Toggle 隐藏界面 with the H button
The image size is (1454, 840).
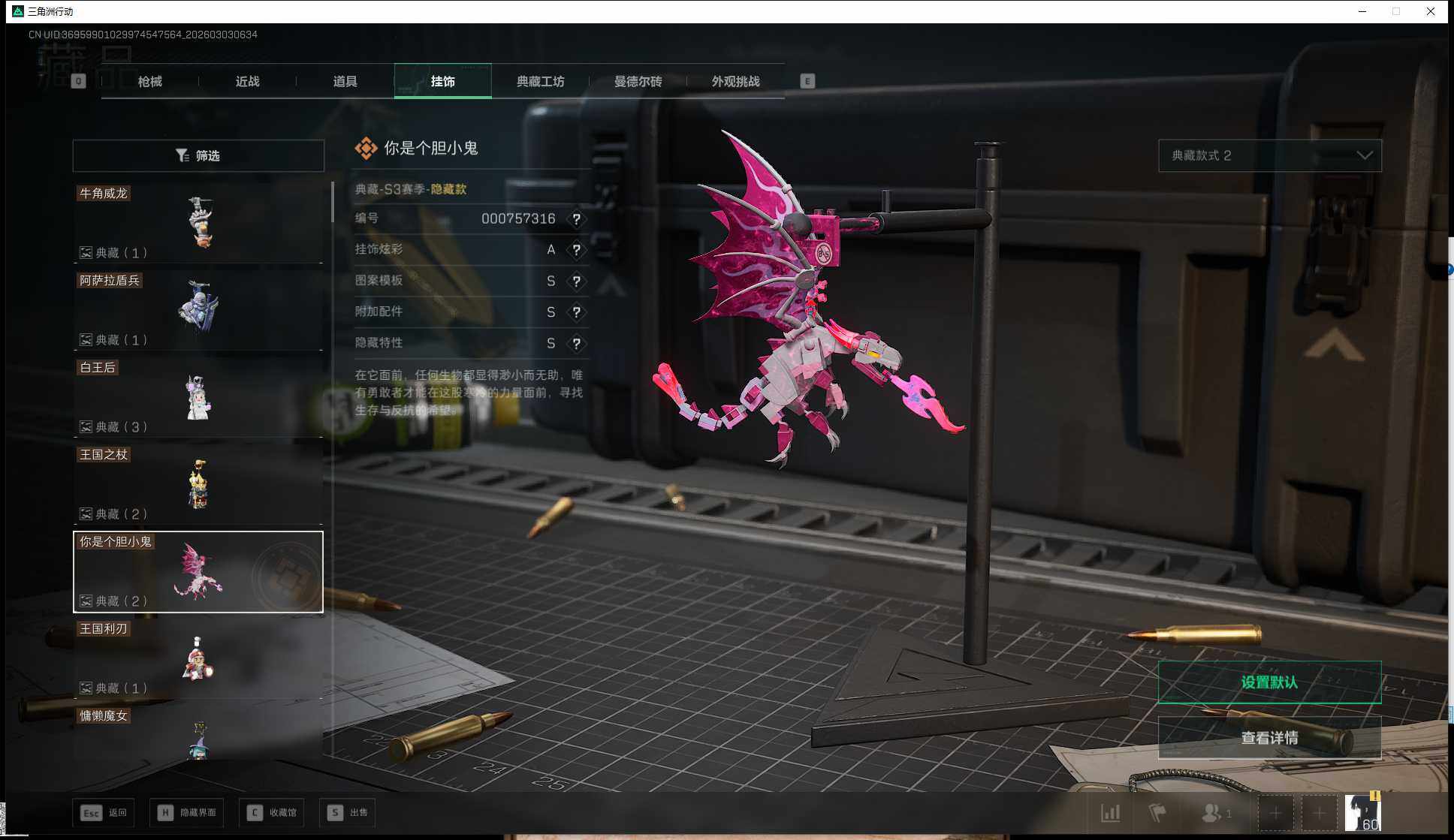[186, 812]
